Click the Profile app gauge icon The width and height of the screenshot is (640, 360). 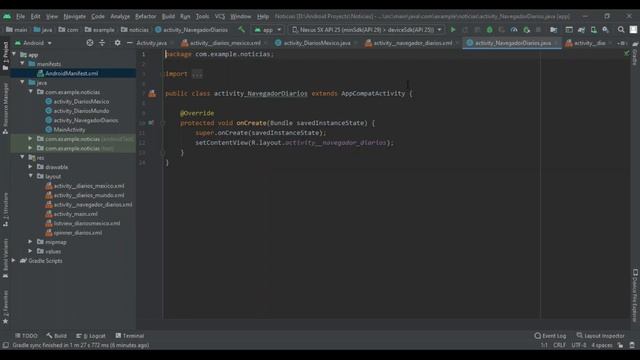coord(514,30)
